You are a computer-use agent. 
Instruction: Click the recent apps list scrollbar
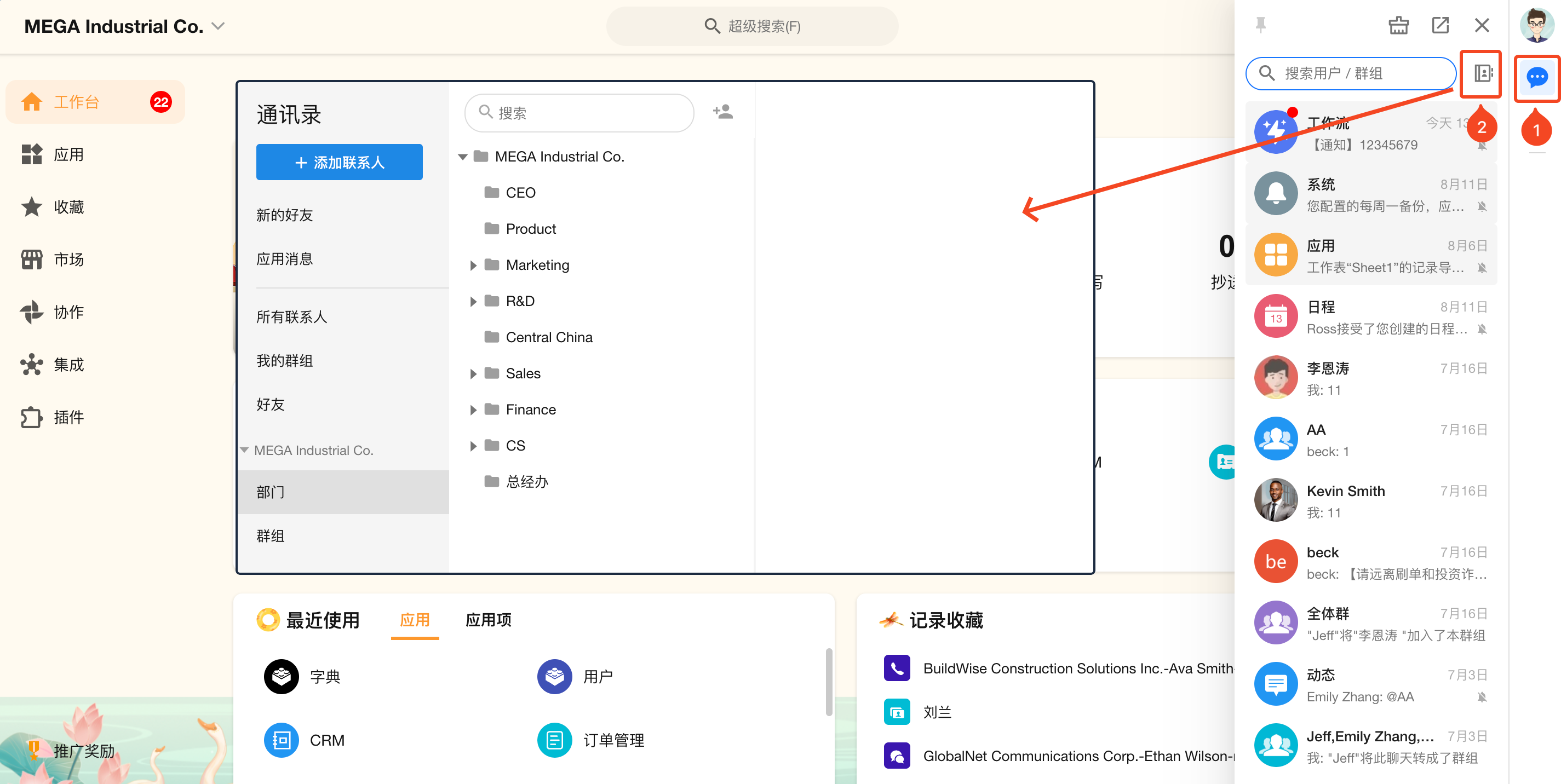click(828, 682)
